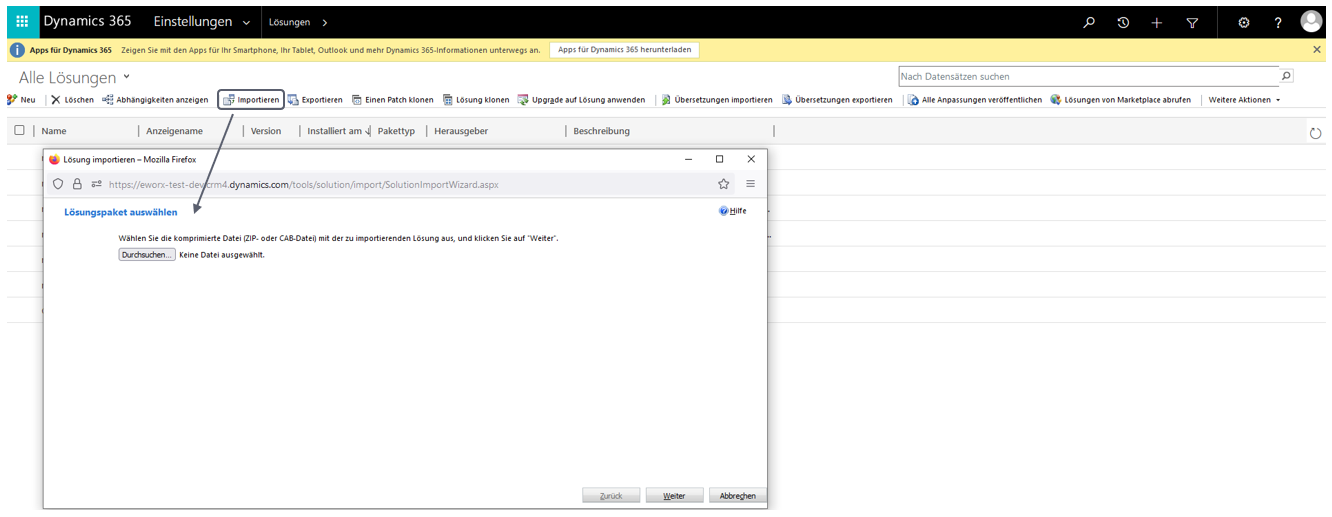Click bookmark star in Firefox popup
The height and width of the screenshot is (517, 1332).
(x=723, y=184)
